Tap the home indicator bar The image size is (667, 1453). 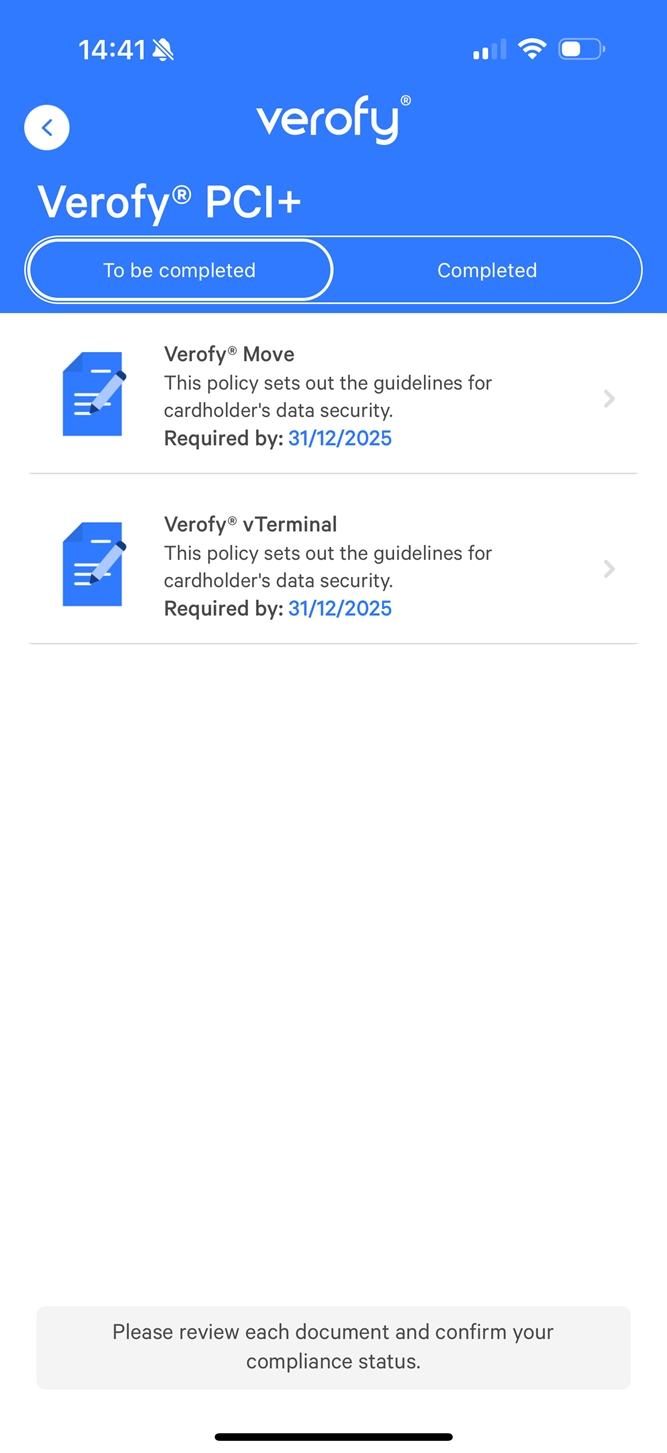pos(333,1437)
